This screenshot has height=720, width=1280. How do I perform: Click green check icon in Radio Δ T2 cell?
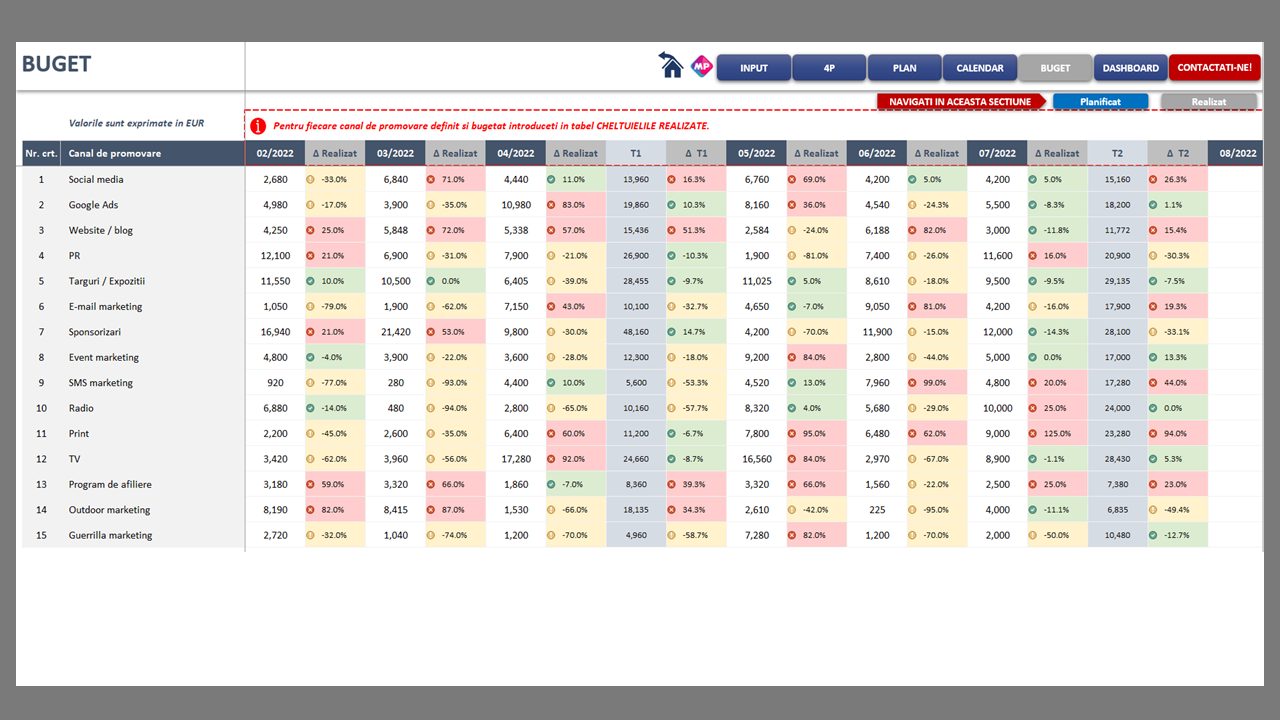[1153, 408]
